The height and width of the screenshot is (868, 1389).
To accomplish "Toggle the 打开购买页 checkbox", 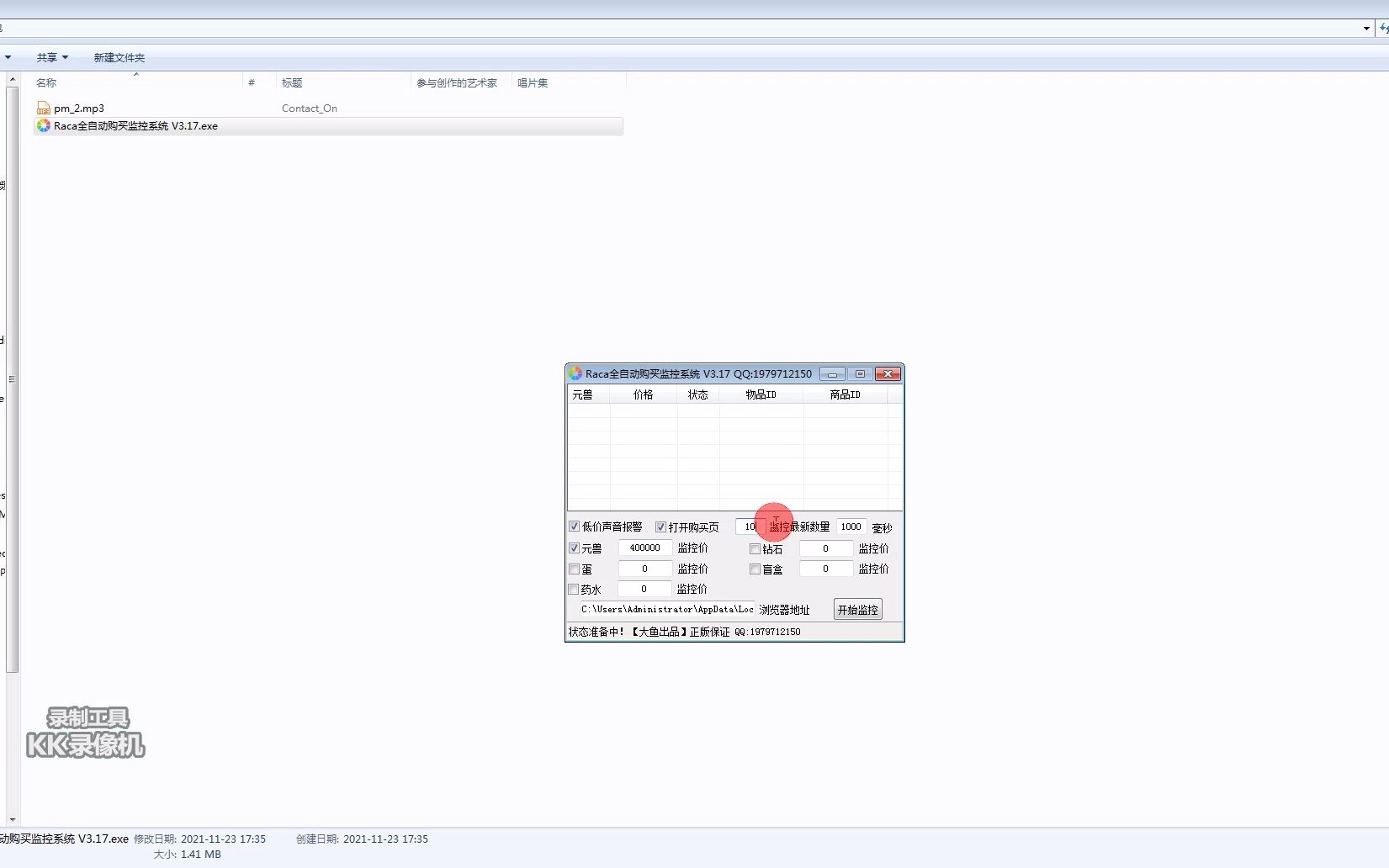I will click(x=661, y=527).
